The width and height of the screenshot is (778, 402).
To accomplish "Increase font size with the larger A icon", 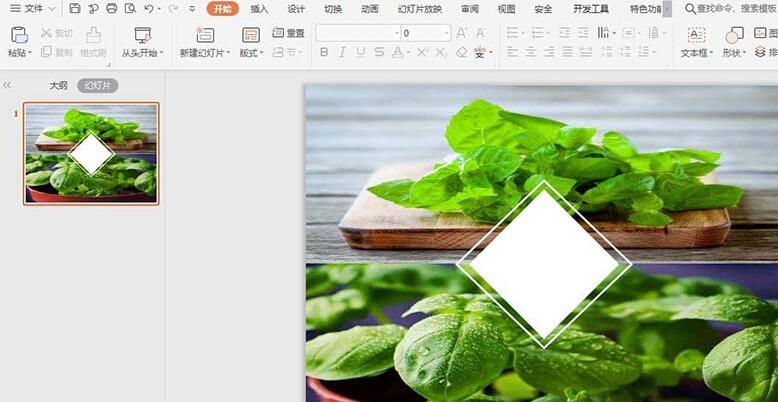I will coord(461,33).
